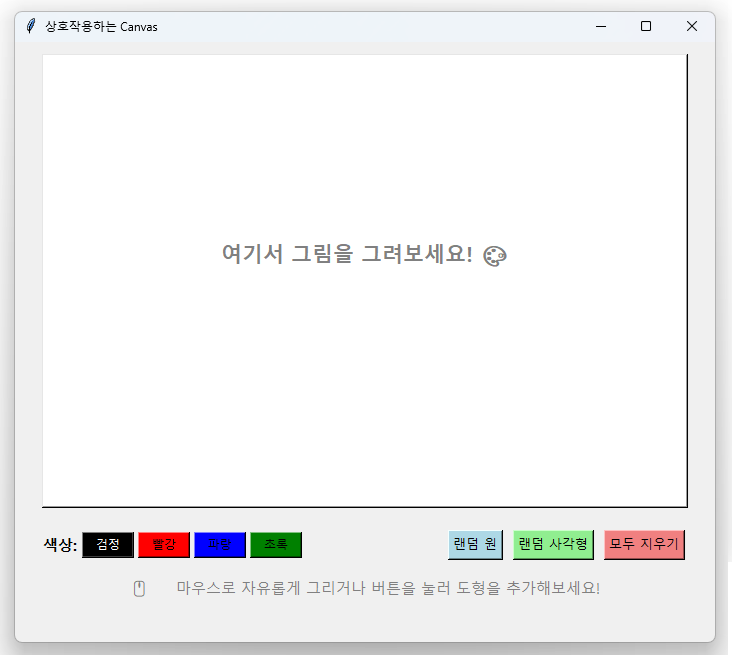Click the 색상: label
This screenshot has width=732, height=655.
60,545
